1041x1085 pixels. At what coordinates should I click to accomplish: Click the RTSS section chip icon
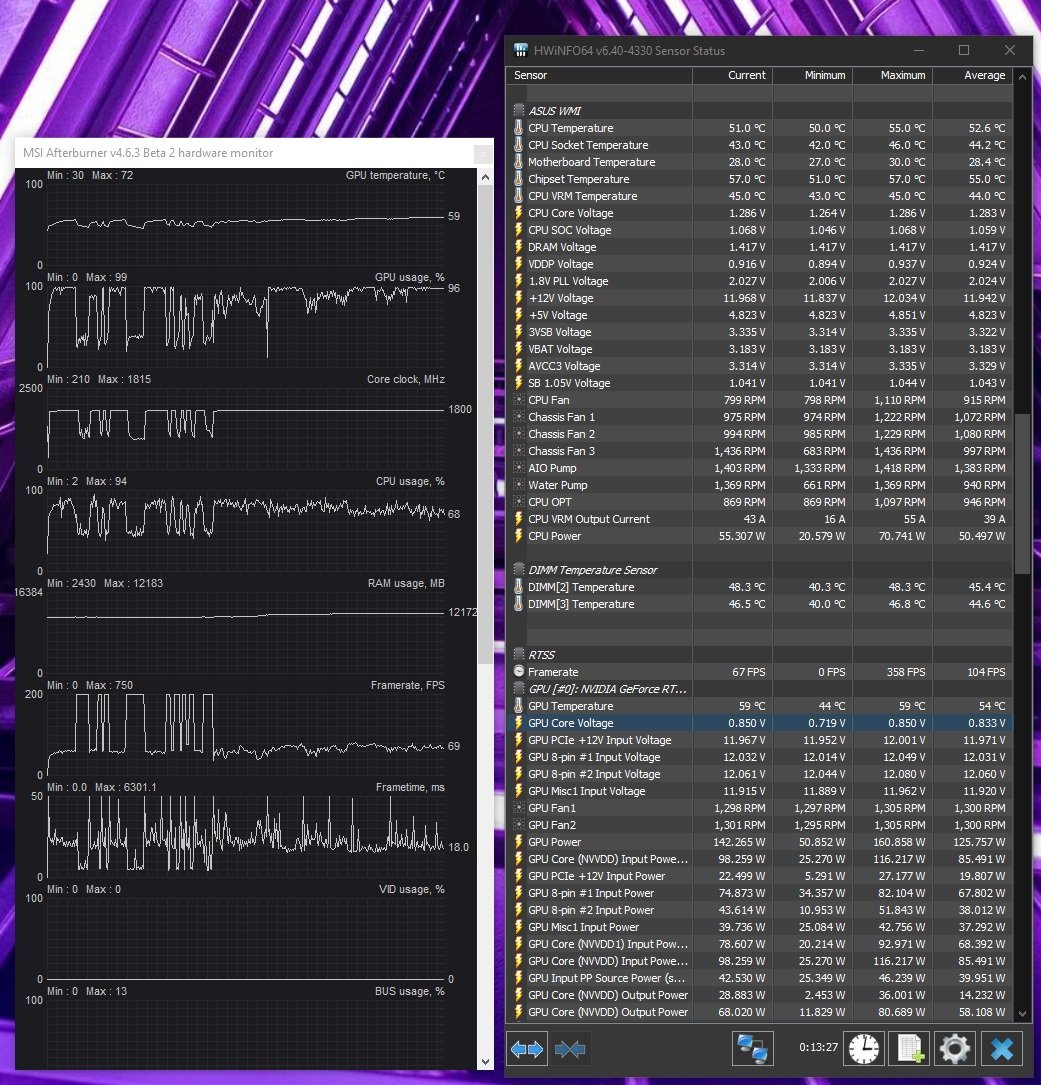point(518,655)
